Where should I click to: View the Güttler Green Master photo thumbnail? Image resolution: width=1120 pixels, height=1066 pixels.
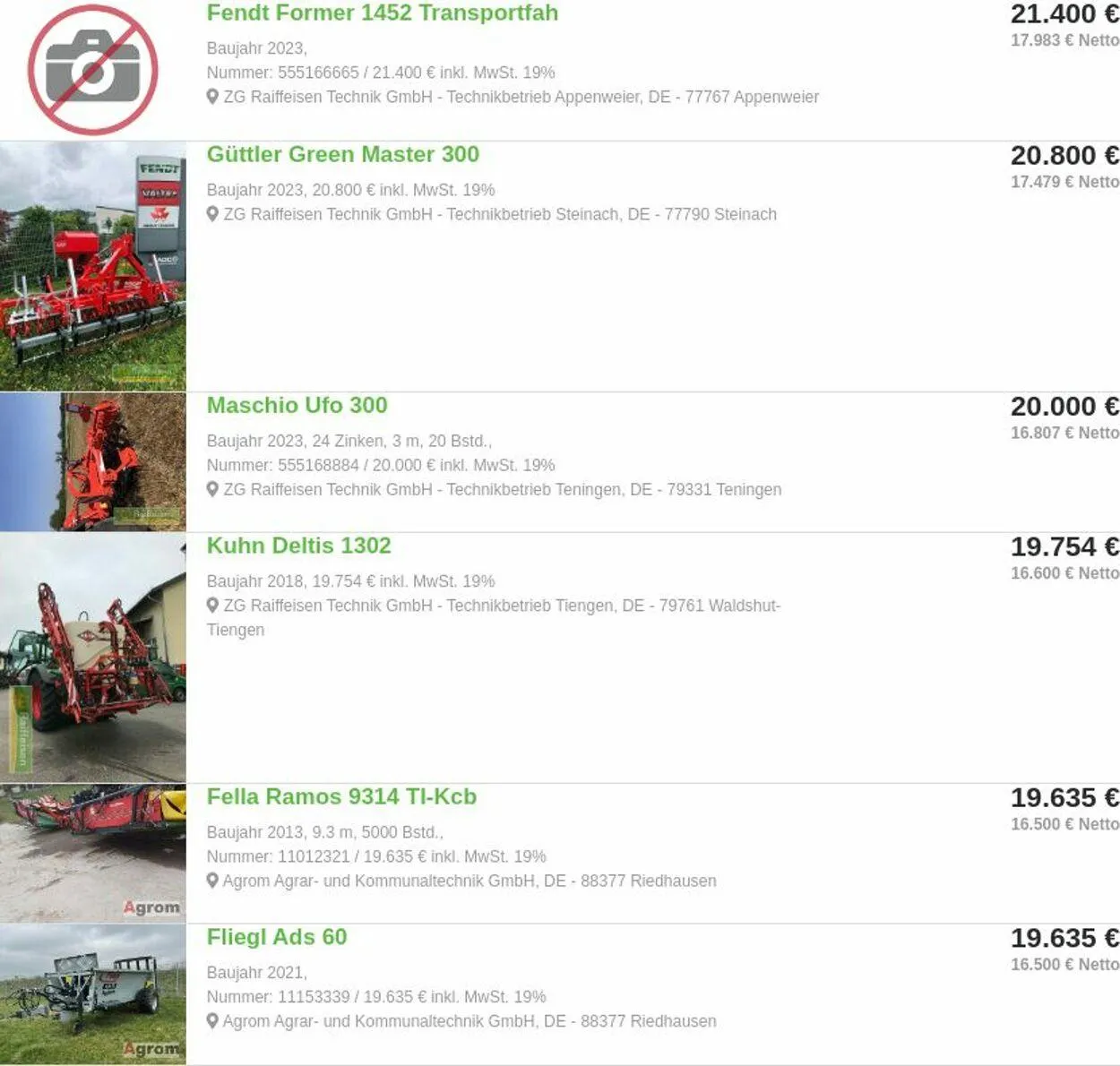pos(93,266)
